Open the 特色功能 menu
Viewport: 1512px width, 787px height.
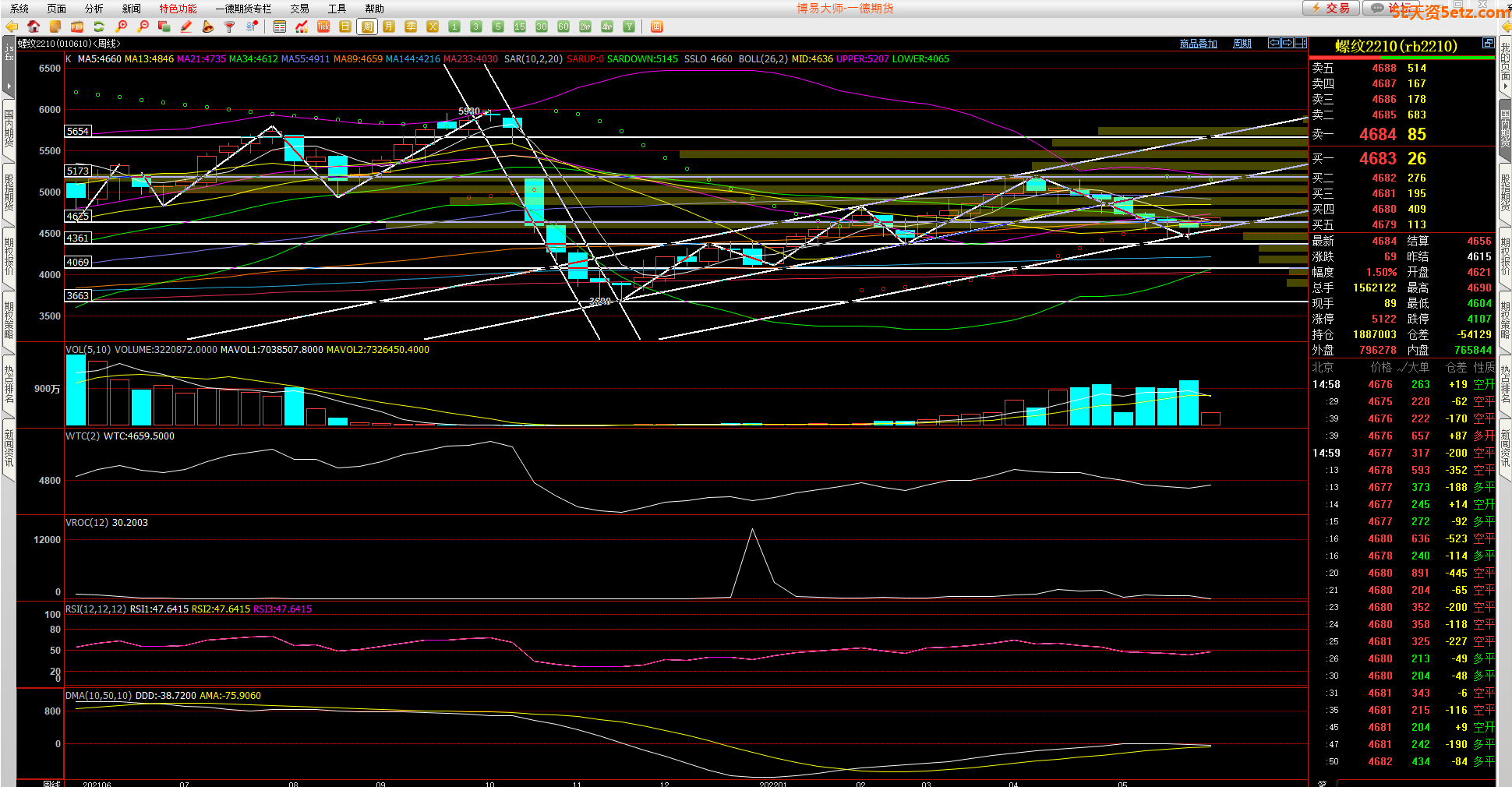point(178,9)
